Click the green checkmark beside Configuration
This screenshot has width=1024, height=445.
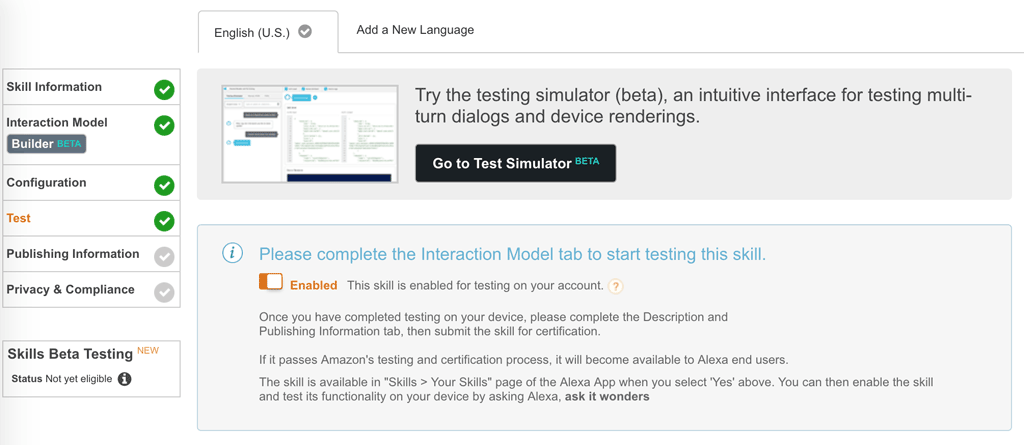(164, 186)
